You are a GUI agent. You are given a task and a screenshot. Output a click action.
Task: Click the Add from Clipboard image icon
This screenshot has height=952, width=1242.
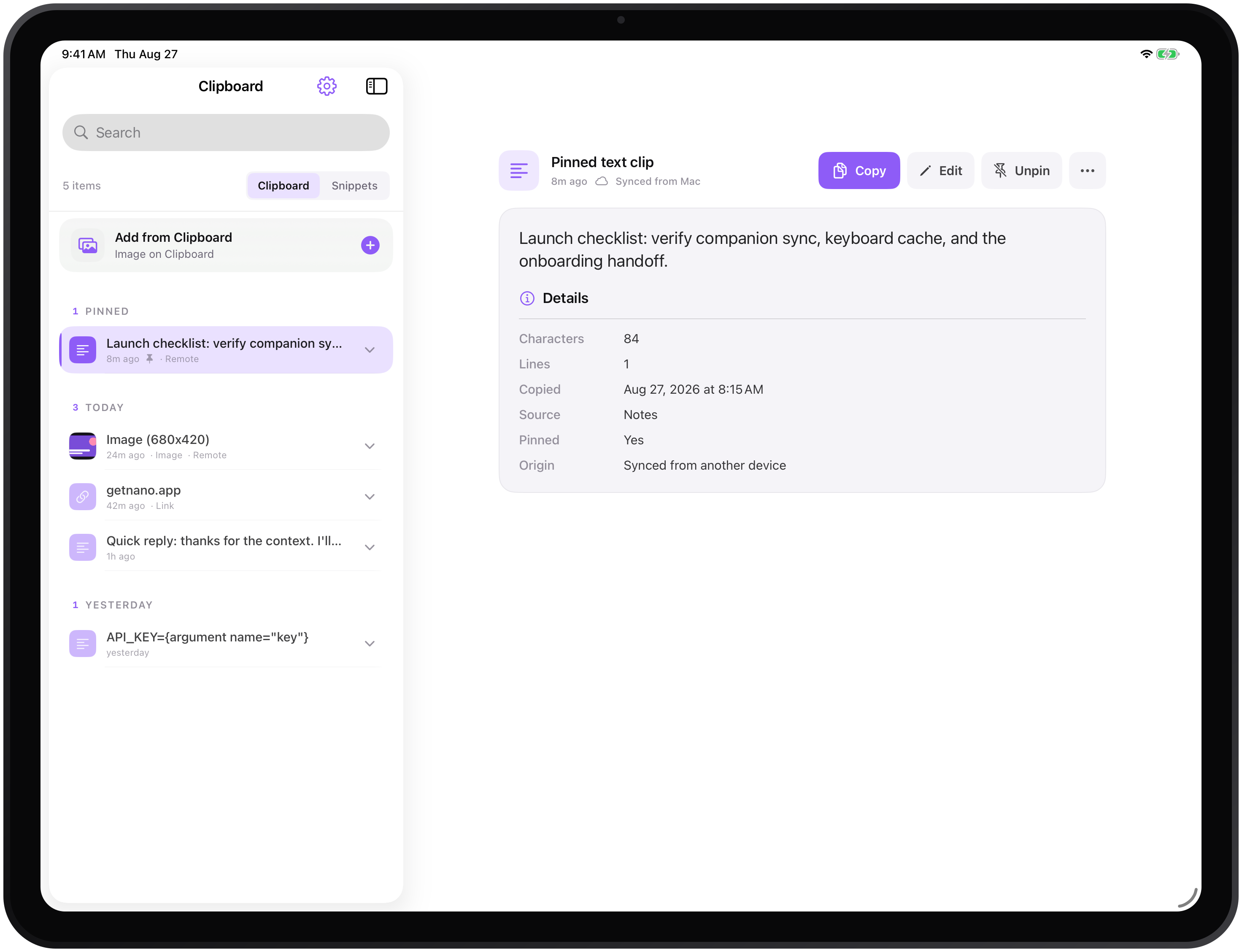(x=88, y=245)
